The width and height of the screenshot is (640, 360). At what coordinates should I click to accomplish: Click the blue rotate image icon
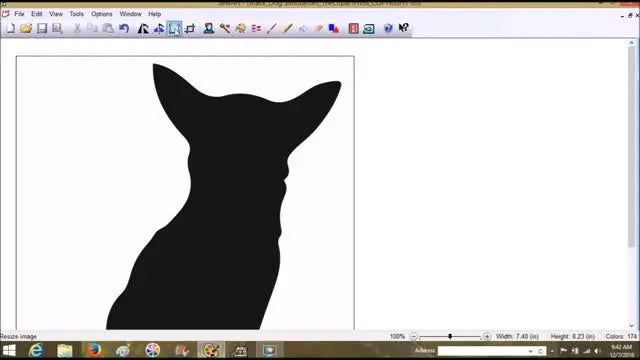pos(159,28)
